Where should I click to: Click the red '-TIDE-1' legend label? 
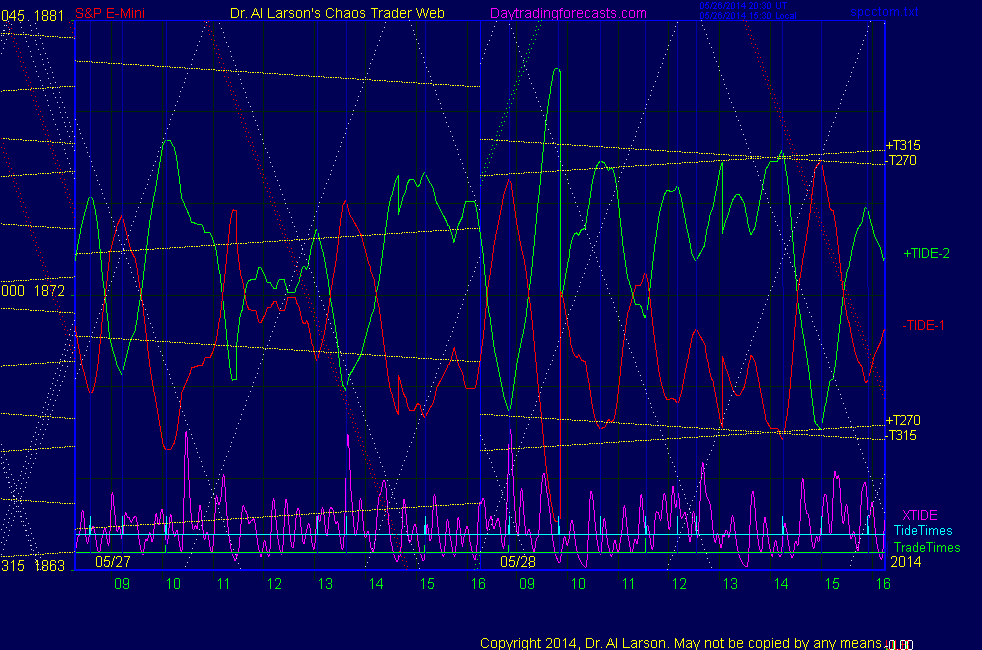click(x=923, y=325)
